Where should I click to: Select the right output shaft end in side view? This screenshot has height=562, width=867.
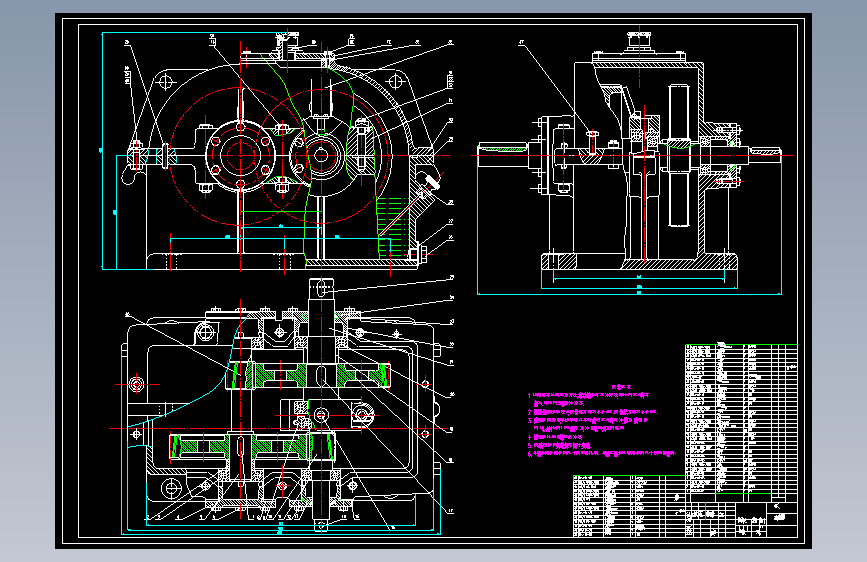pyautogui.click(x=765, y=151)
